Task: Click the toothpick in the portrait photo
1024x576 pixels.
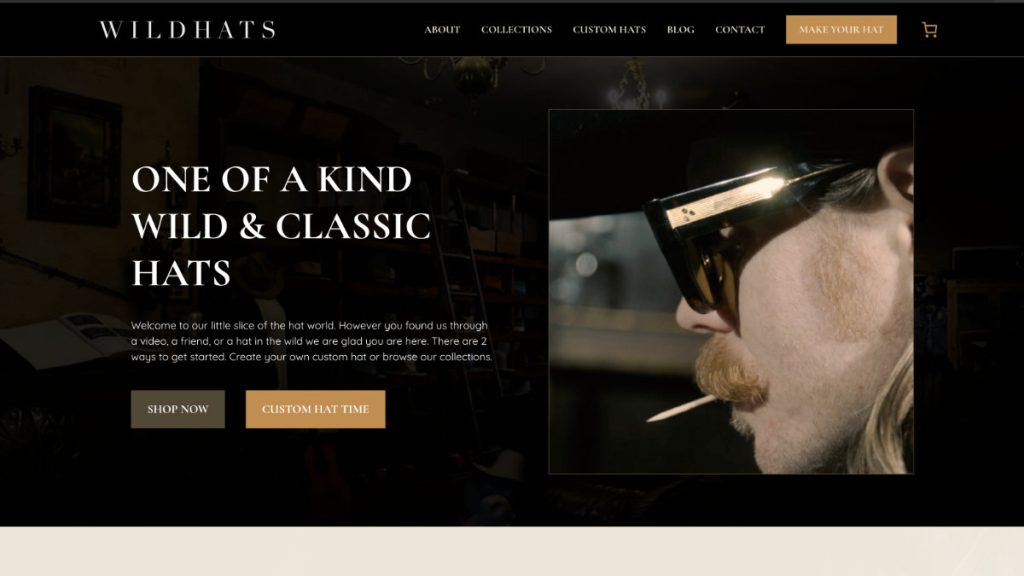Action: [679, 408]
